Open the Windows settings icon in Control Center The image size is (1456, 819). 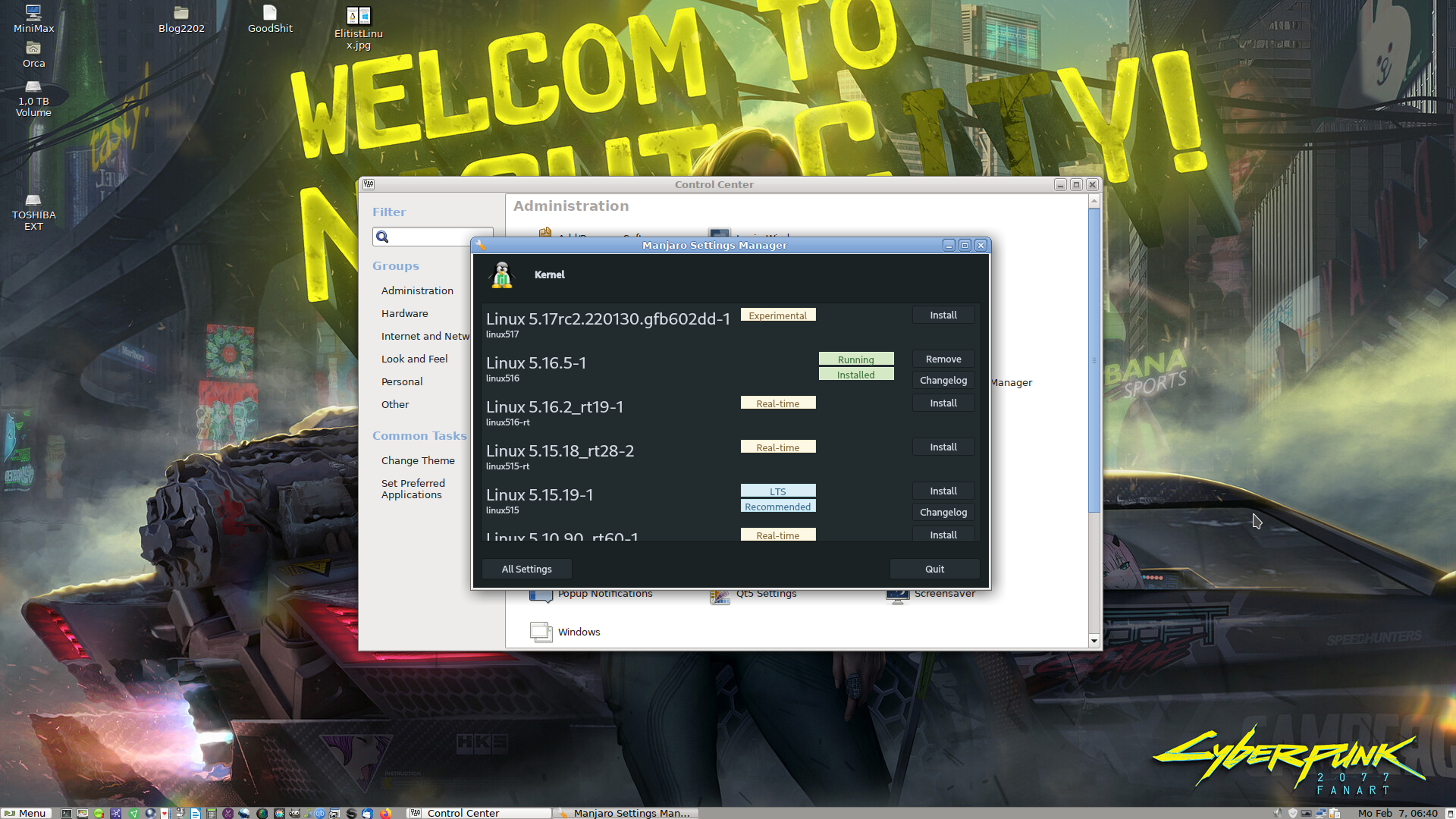coord(541,632)
